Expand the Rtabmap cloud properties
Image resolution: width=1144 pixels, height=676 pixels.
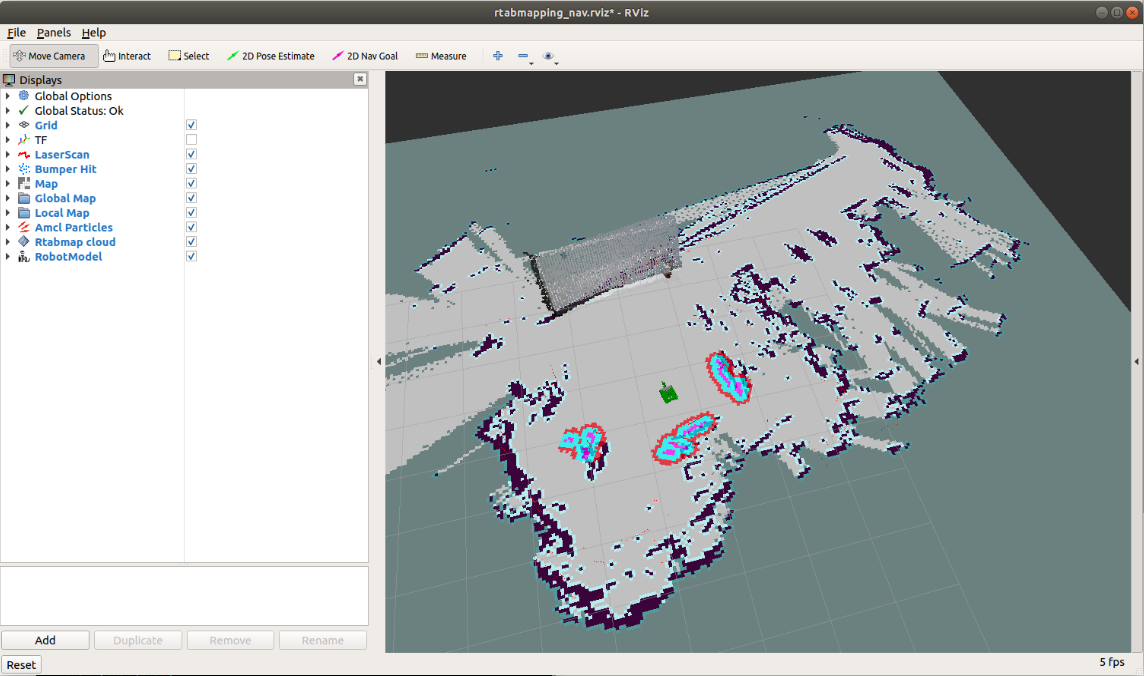pyautogui.click(x=8, y=241)
